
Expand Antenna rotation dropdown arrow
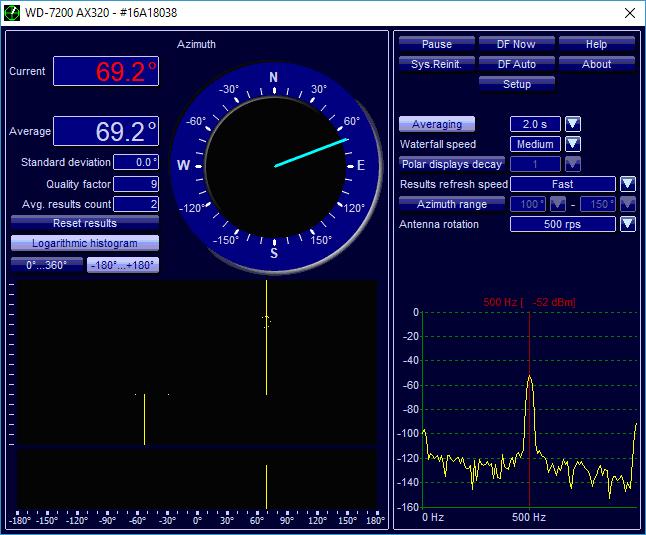pyautogui.click(x=627, y=224)
